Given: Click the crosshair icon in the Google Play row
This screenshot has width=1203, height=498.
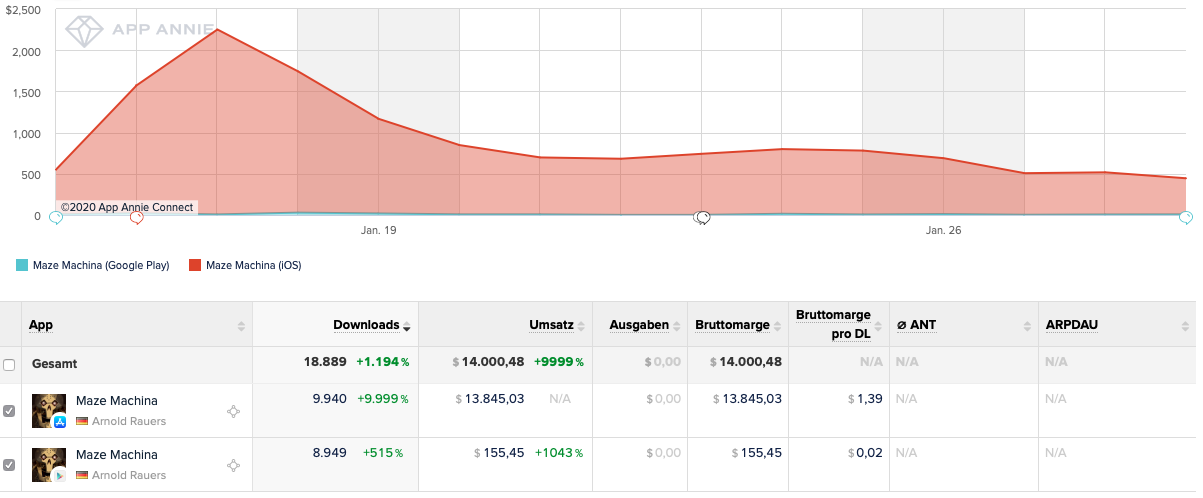Looking at the screenshot, I should click(x=233, y=465).
